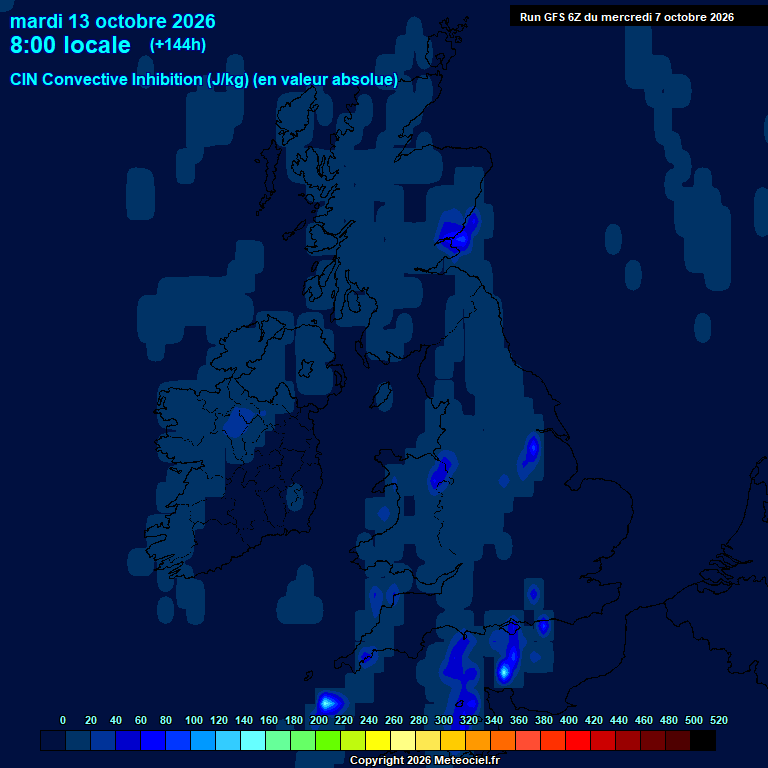Click the Run GFS 6Z header label
The height and width of the screenshot is (768, 768).
click(627, 17)
